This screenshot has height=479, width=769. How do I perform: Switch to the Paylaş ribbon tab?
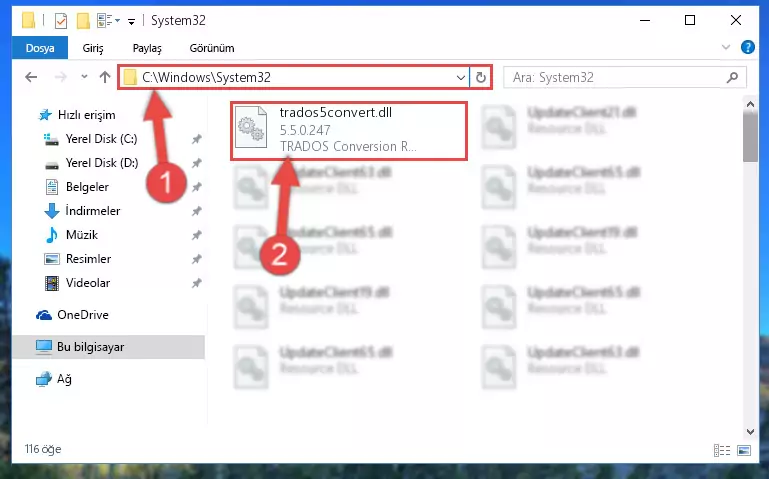point(147,48)
